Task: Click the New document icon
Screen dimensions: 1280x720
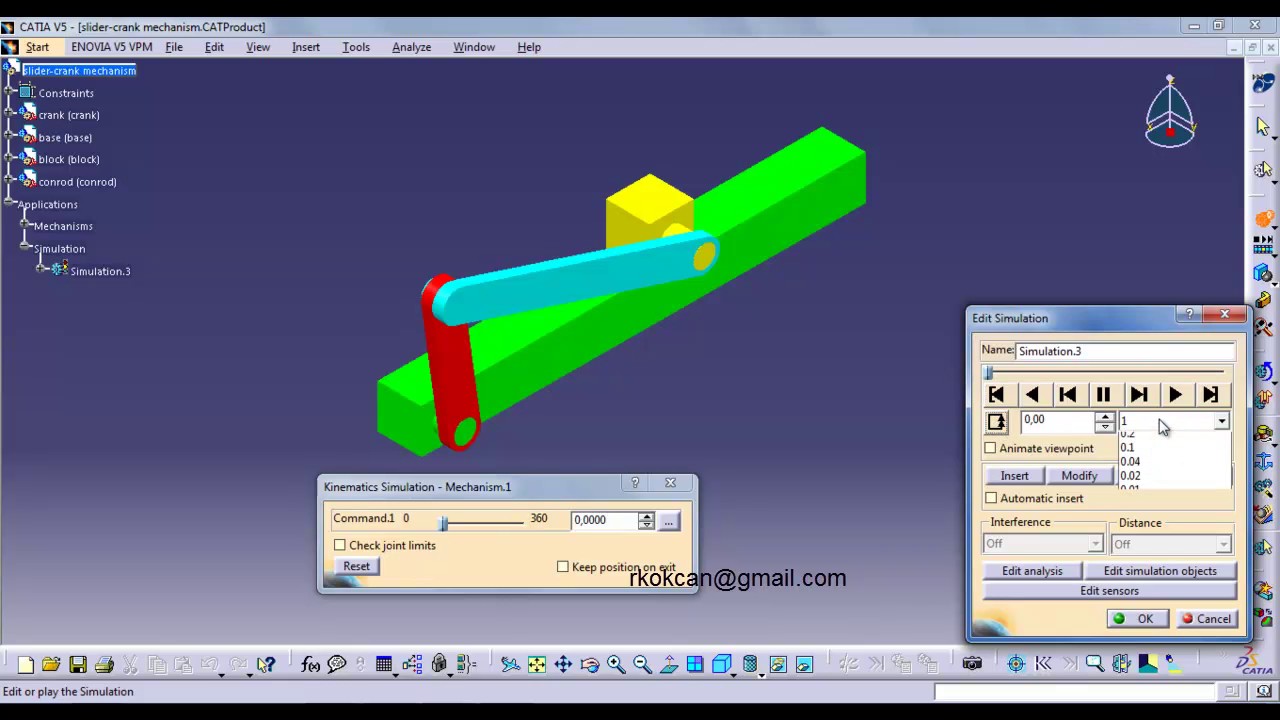Action: (x=25, y=664)
